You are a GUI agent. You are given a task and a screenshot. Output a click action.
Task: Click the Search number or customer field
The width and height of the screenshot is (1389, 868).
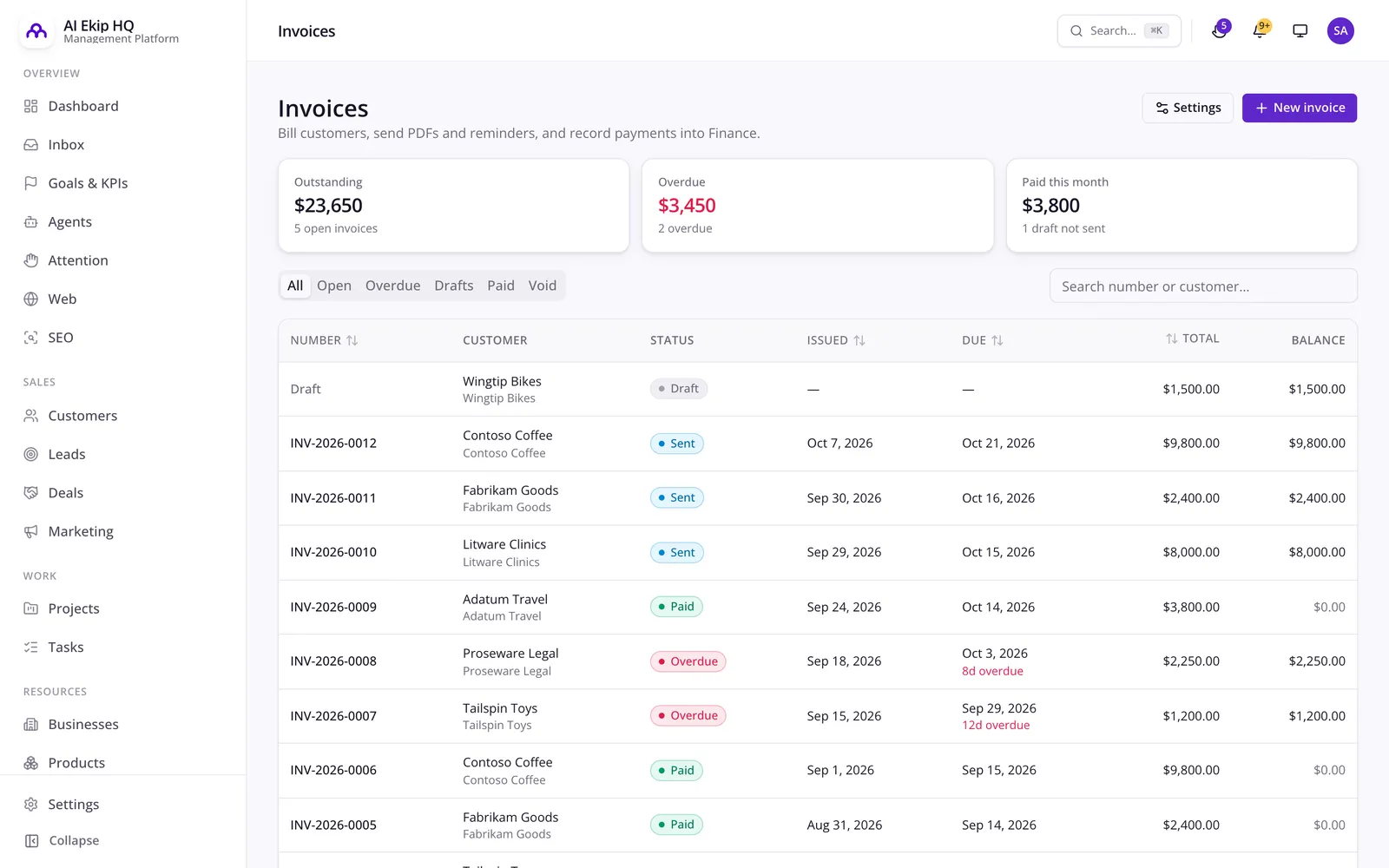point(1203,286)
